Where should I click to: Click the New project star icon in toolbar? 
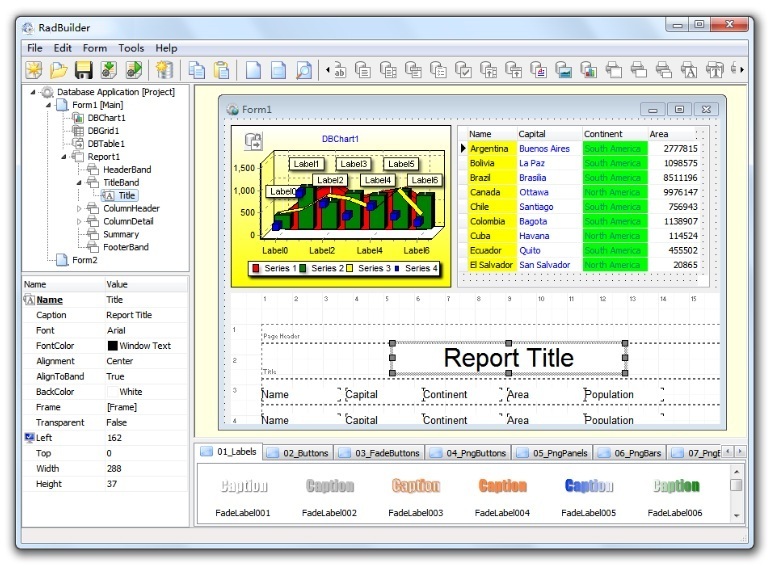pos(34,70)
